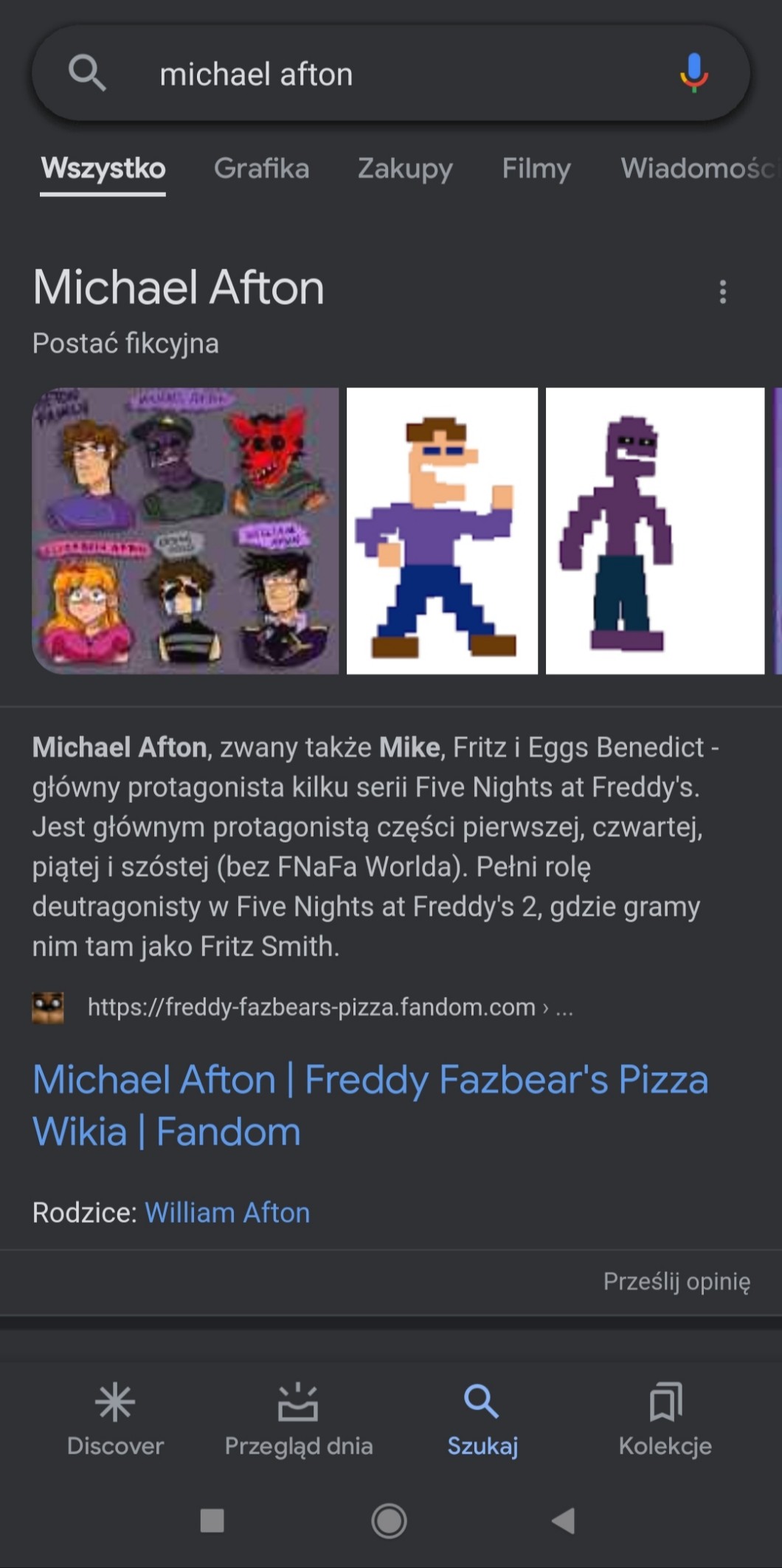
Task: Open Przegląd dnia icon
Action: click(298, 1402)
